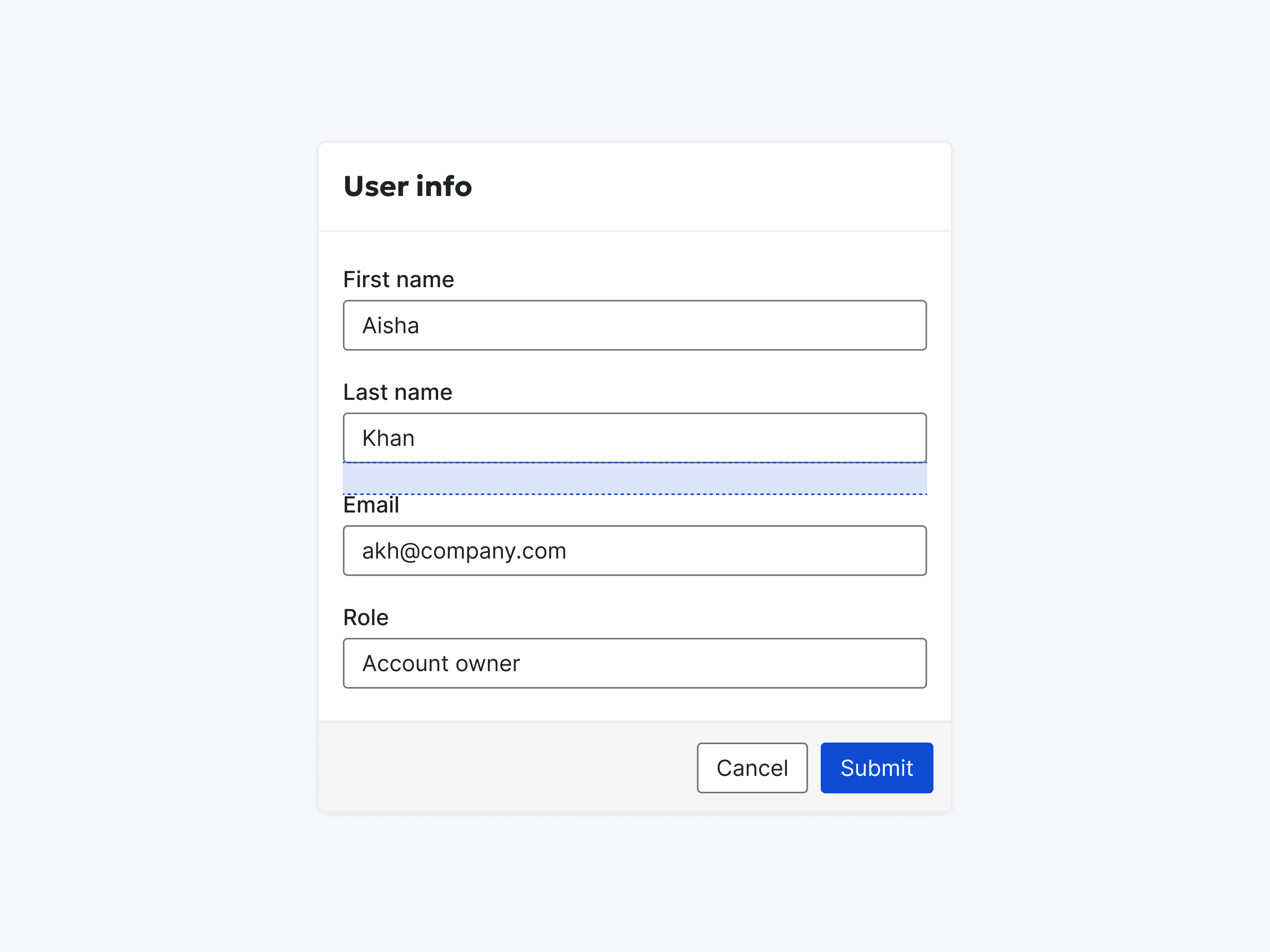Place cursor on the "Aisha" text

[x=391, y=325]
